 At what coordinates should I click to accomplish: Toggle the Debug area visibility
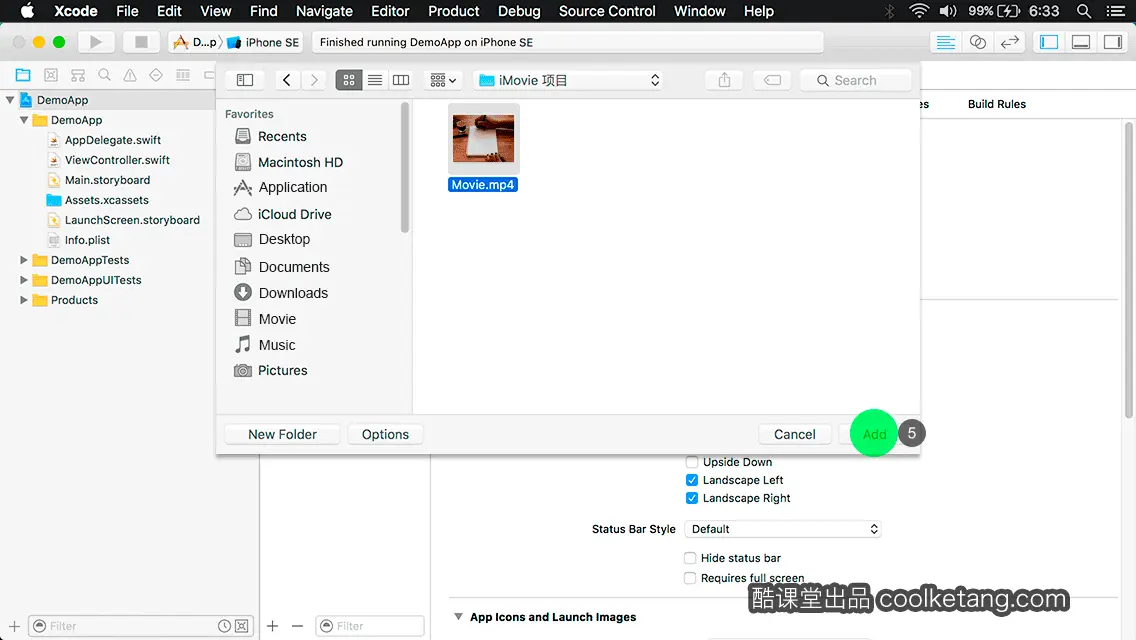[x=1081, y=42]
